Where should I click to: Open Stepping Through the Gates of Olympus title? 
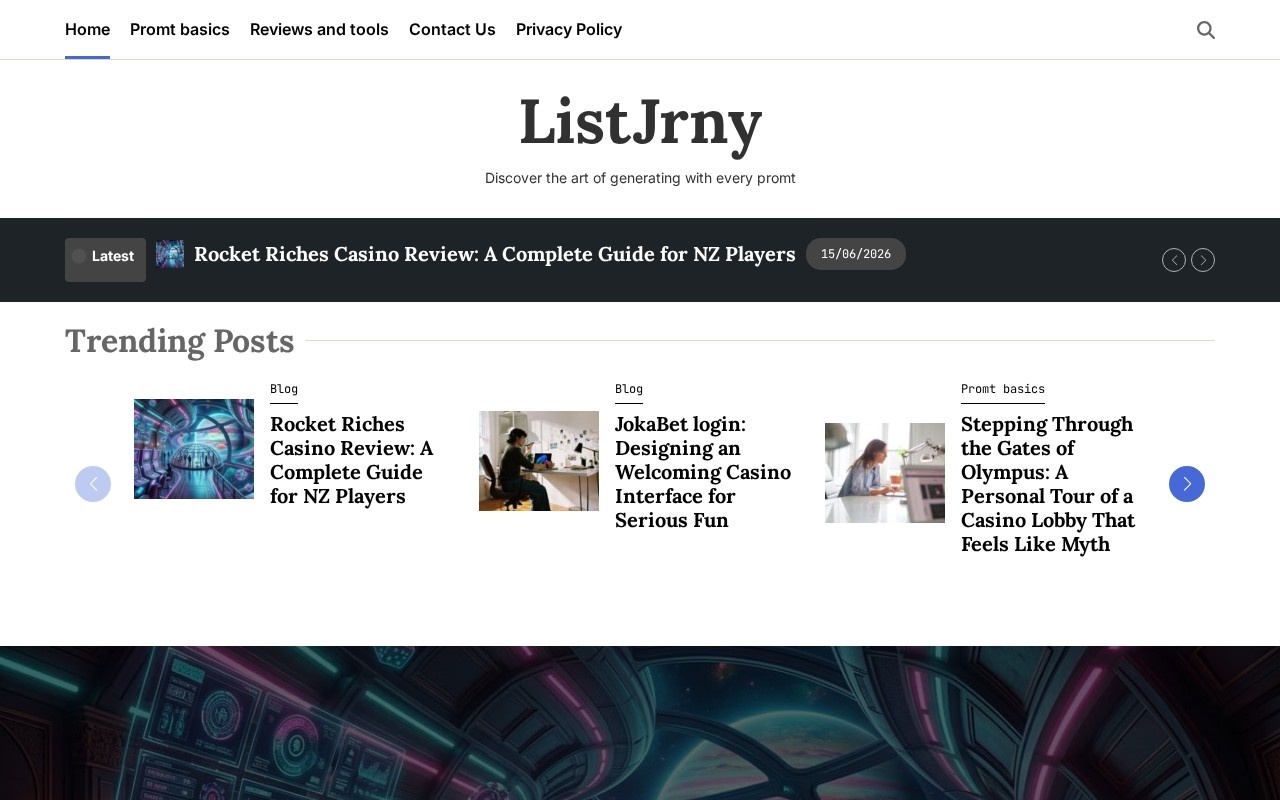click(1048, 484)
